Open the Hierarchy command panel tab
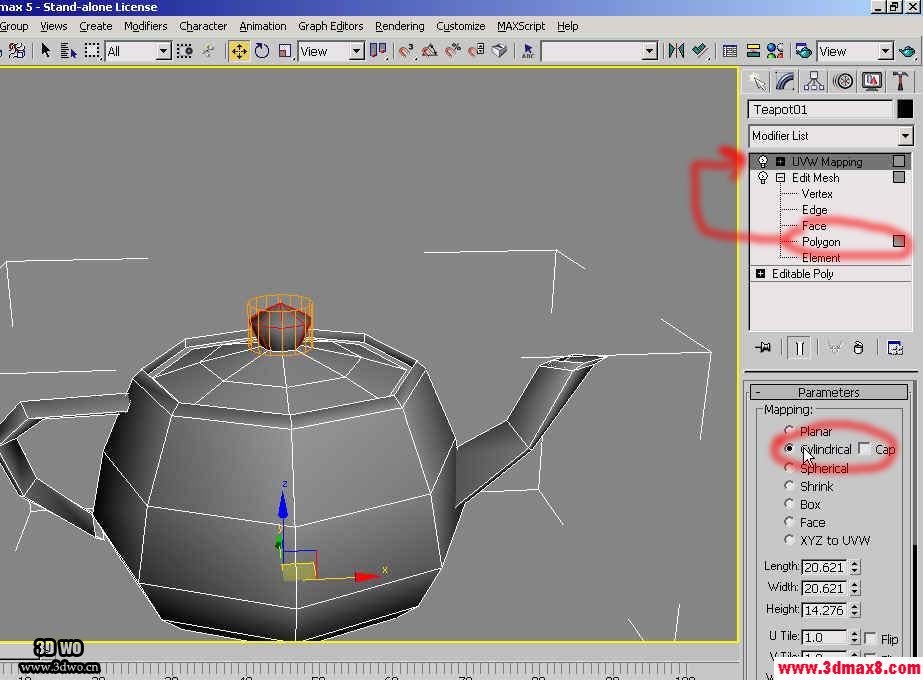This screenshot has width=923, height=680. click(814, 81)
